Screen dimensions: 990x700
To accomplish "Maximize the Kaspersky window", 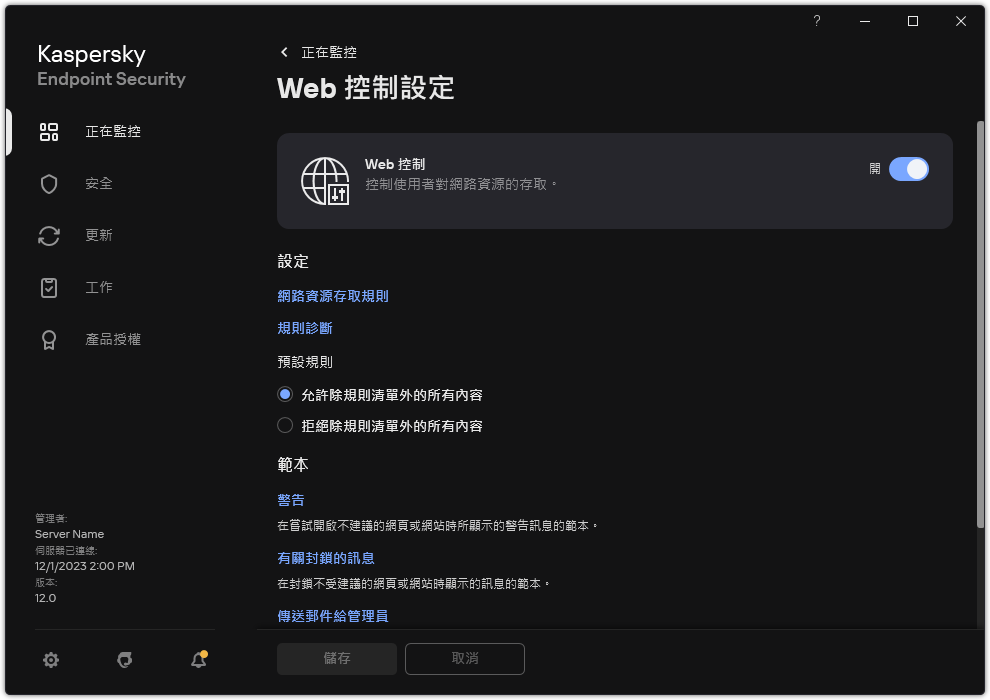I will (x=912, y=21).
